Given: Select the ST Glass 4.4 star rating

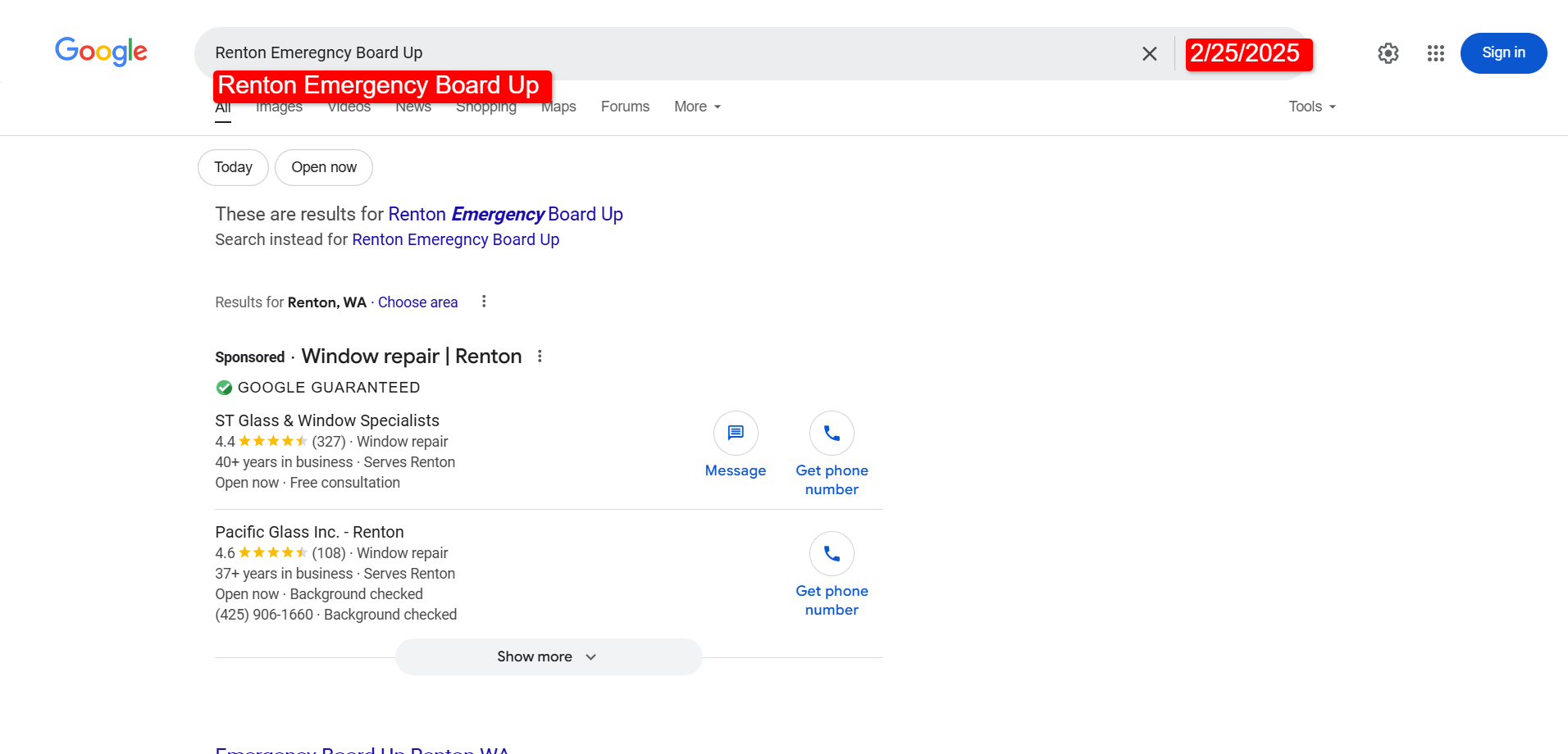Looking at the screenshot, I should 272,442.
